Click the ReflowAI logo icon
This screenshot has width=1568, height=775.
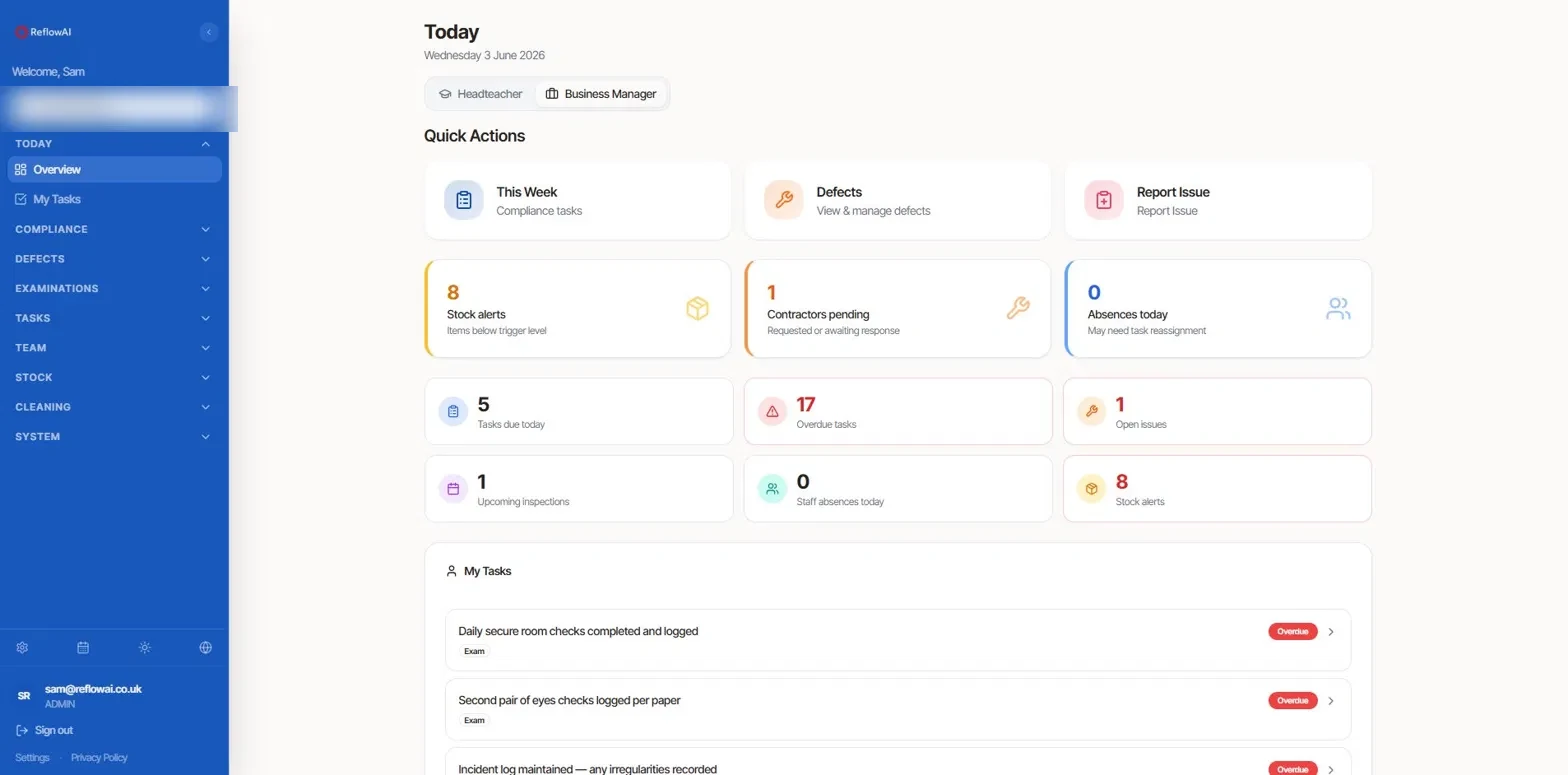click(21, 32)
